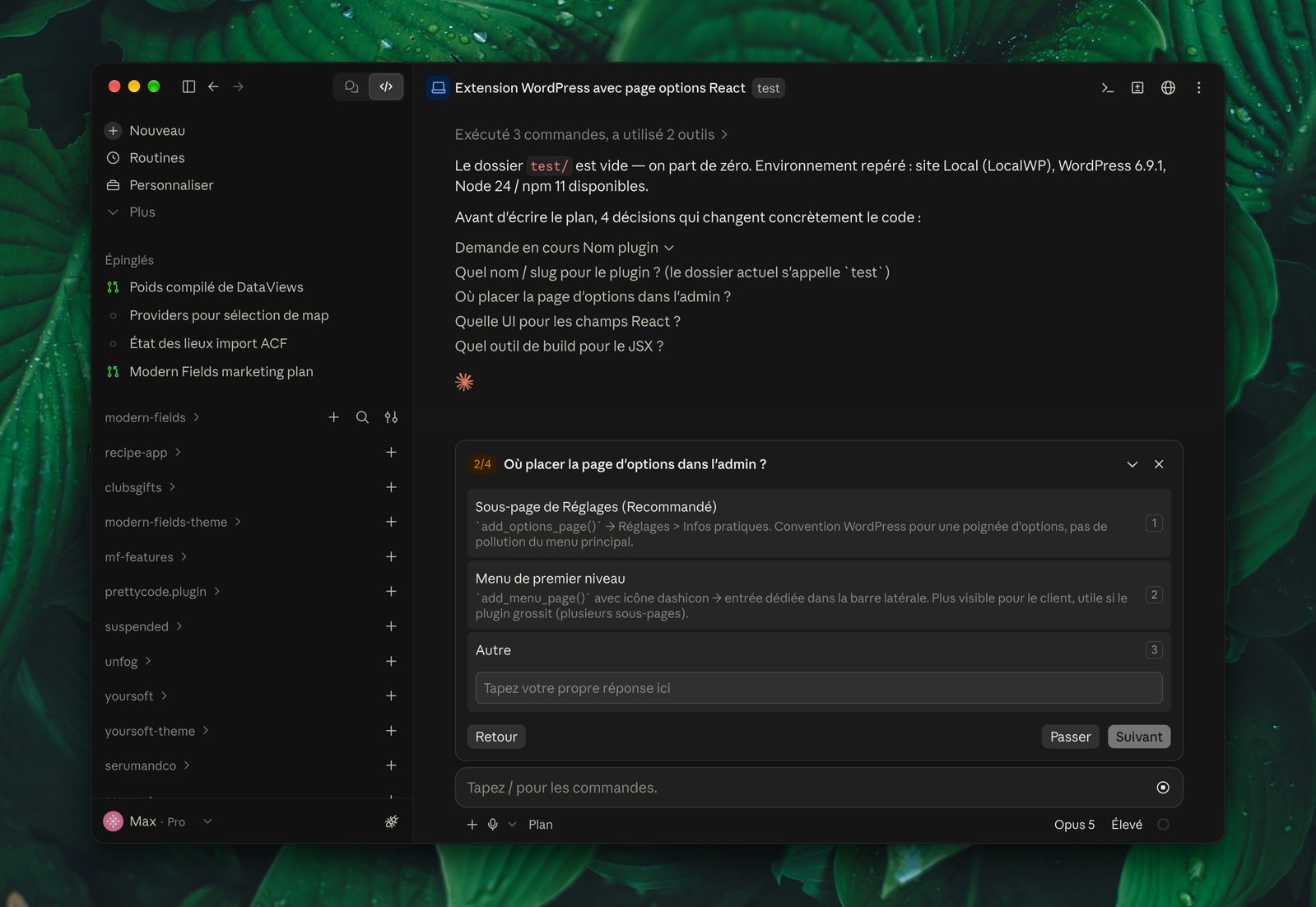Select 'Sous-page de Réglages (Recommandé)' option

pyautogui.click(x=818, y=523)
